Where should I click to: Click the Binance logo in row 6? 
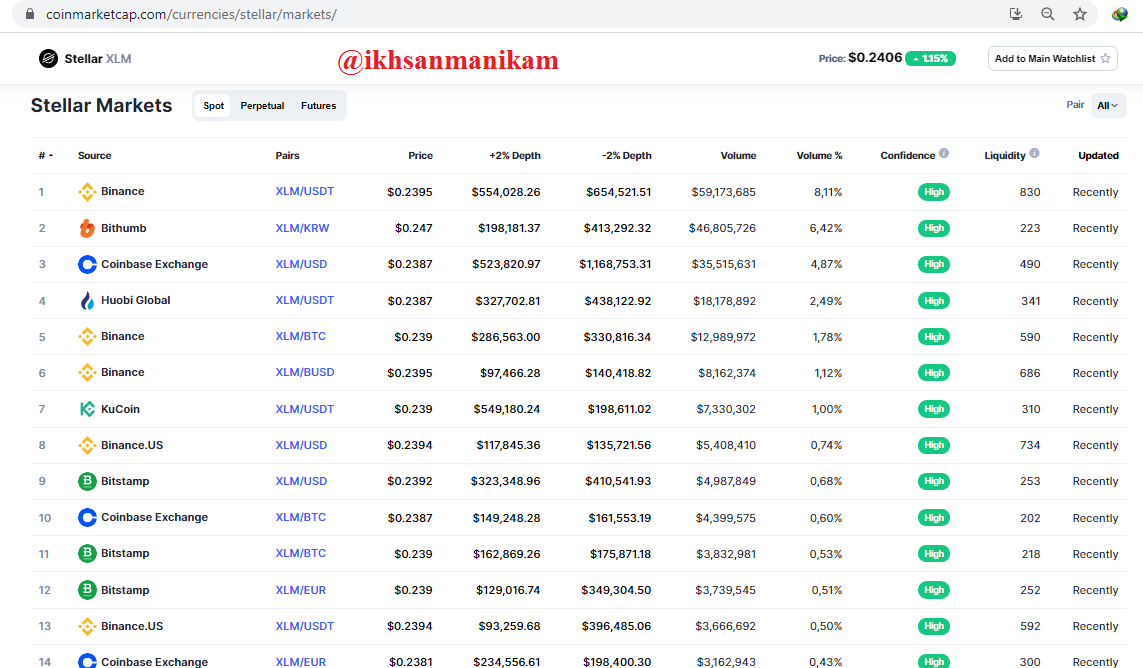[87, 373]
